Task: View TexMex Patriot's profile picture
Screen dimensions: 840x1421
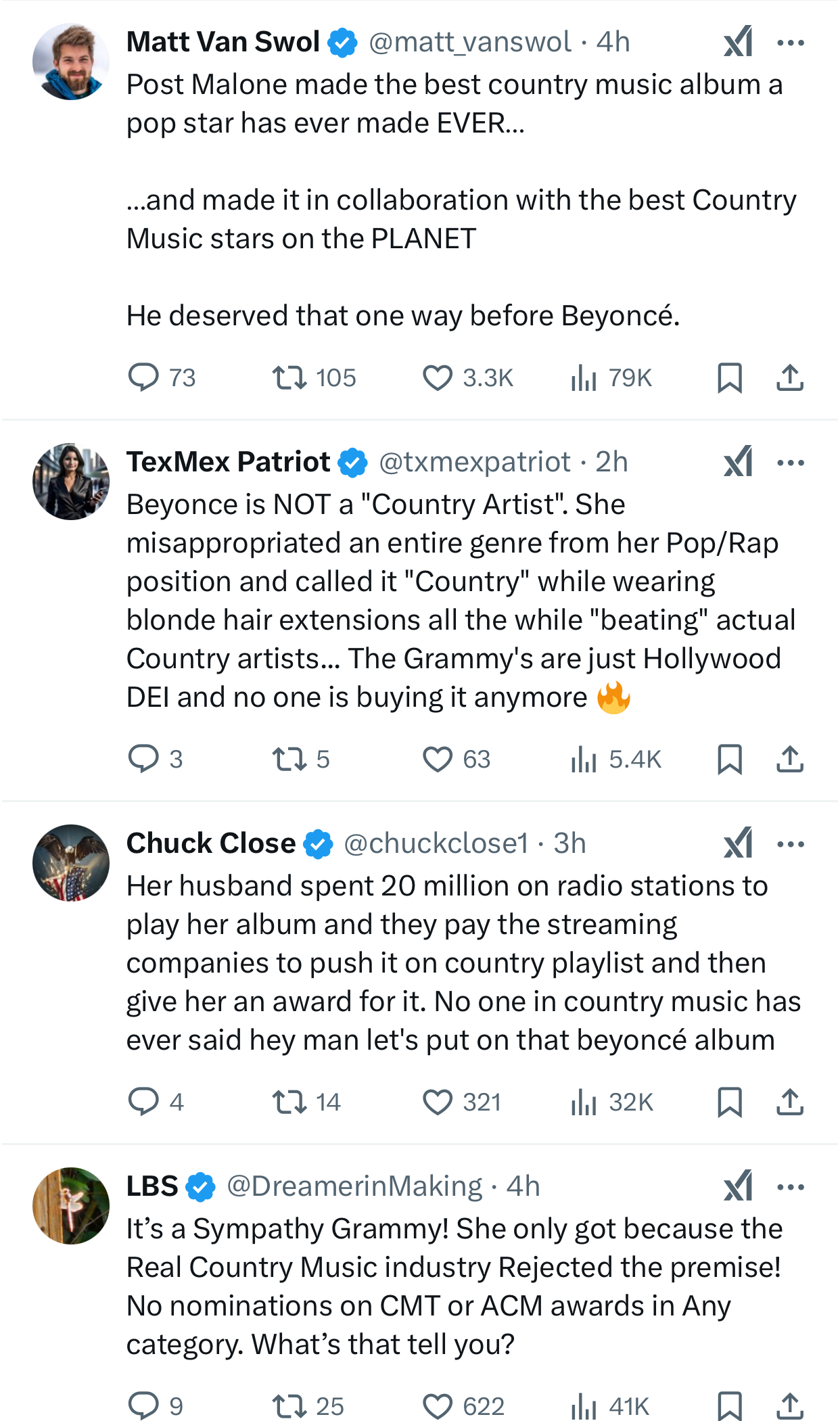Action: tap(71, 482)
